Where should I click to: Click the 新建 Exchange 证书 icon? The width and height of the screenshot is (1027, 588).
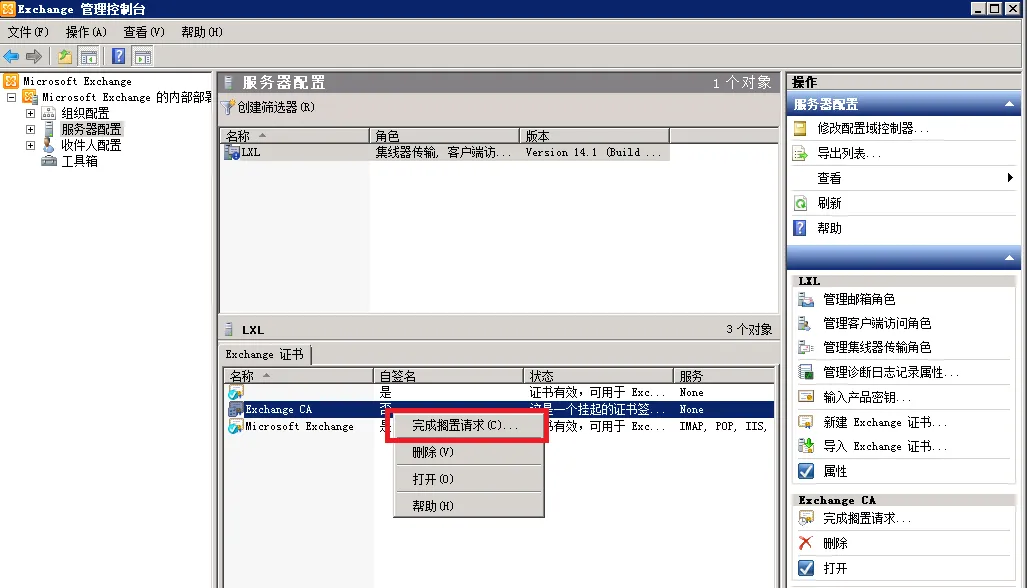tap(806, 422)
